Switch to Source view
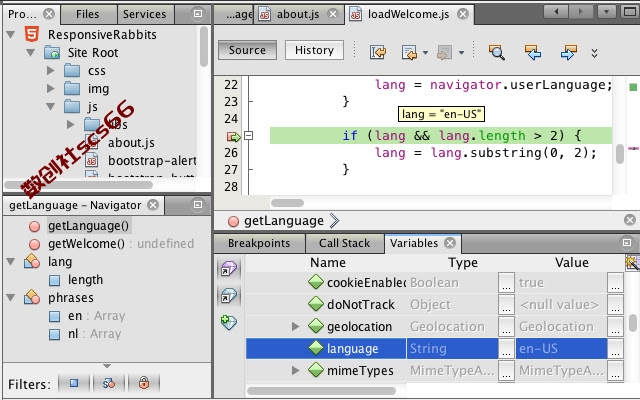The width and height of the screenshot is (640, 400). coord(247,50)
